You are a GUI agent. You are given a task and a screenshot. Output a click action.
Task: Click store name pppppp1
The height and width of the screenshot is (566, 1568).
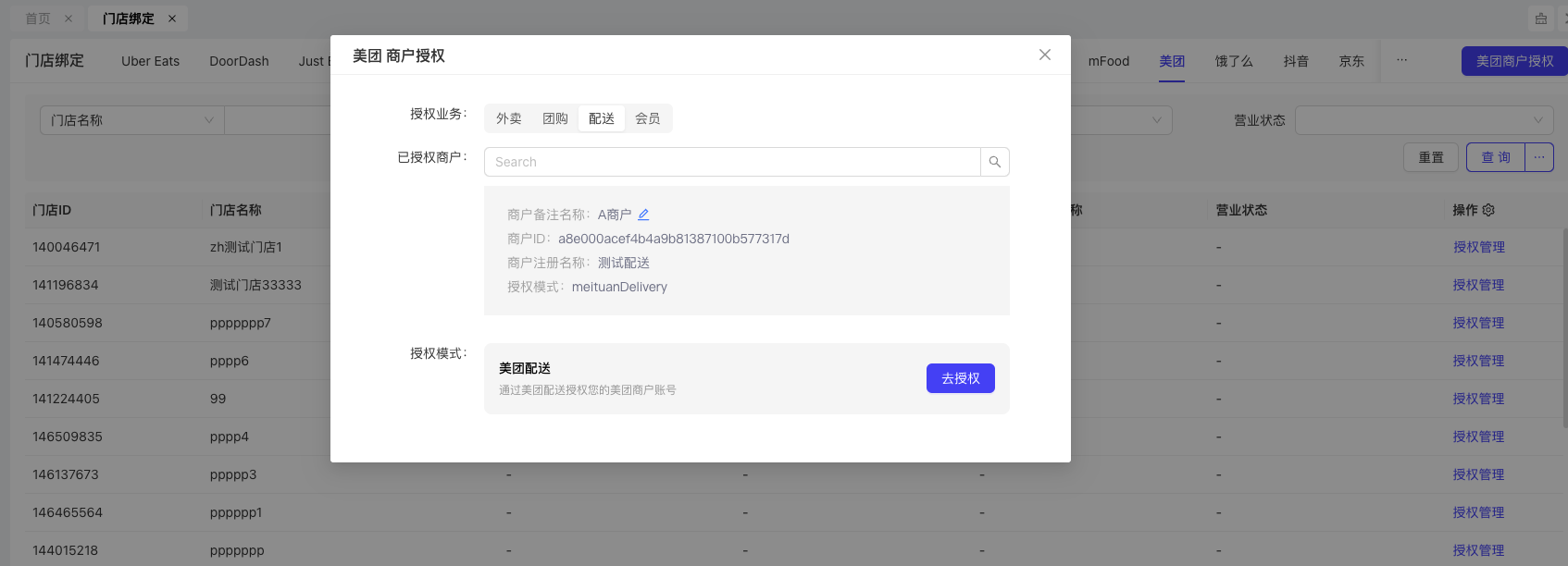[236, 512]
